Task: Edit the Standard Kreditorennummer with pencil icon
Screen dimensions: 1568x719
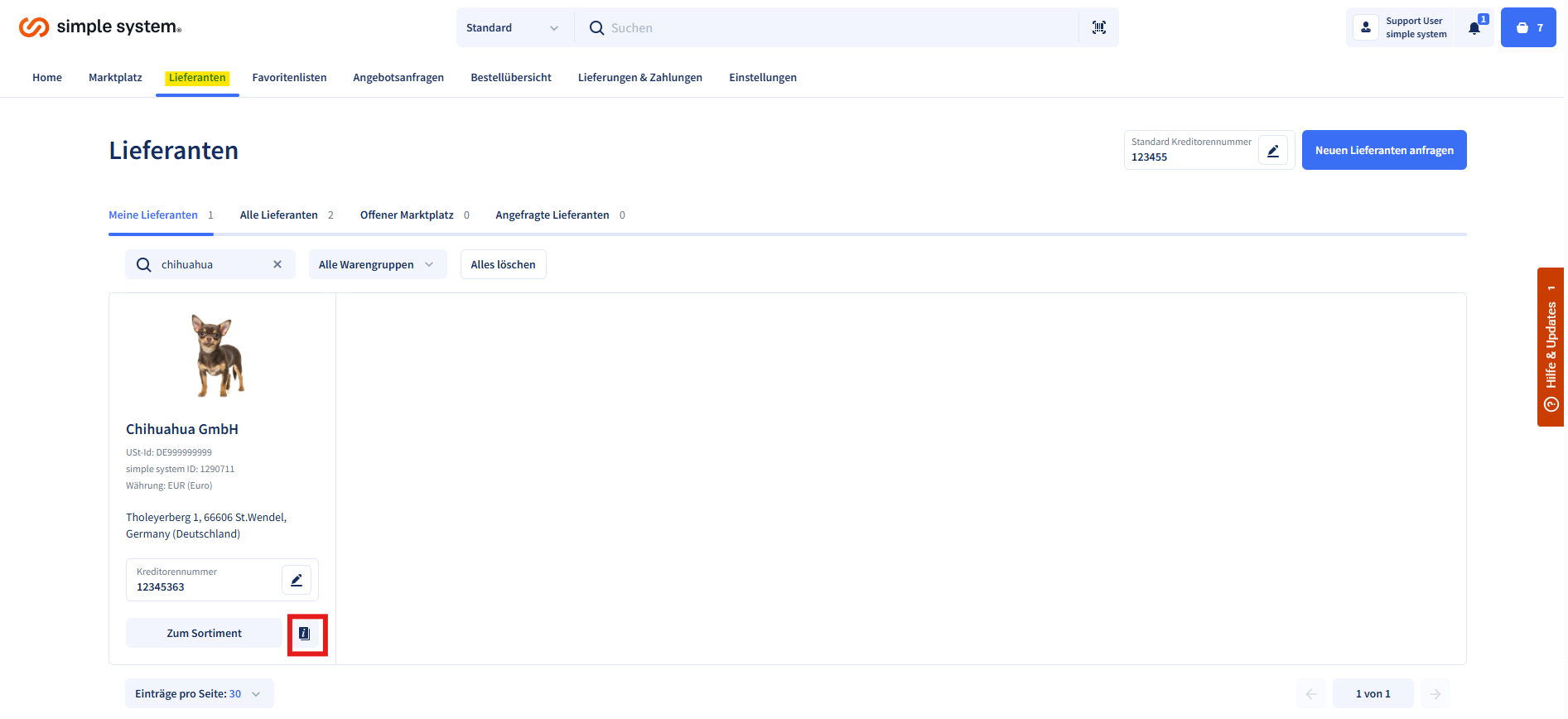Action: tap(1273, 151)
